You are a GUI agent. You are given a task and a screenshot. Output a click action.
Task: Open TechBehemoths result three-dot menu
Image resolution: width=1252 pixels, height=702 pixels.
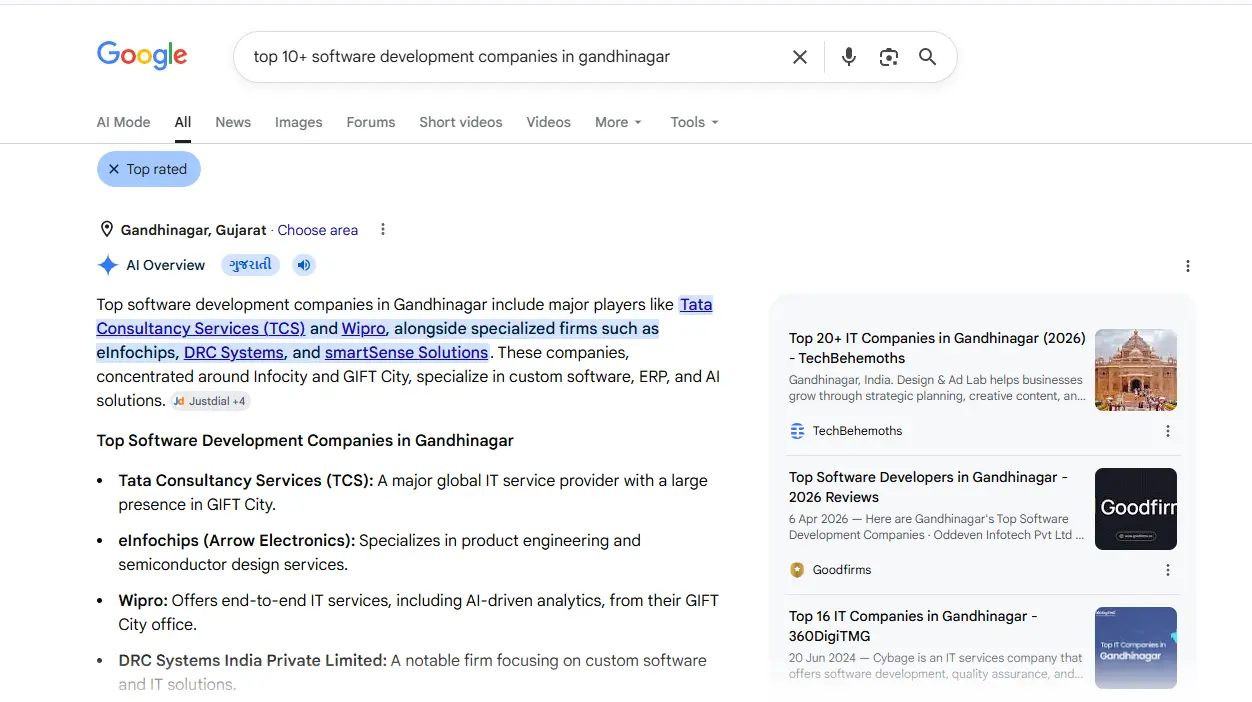tap(1168, 431)
